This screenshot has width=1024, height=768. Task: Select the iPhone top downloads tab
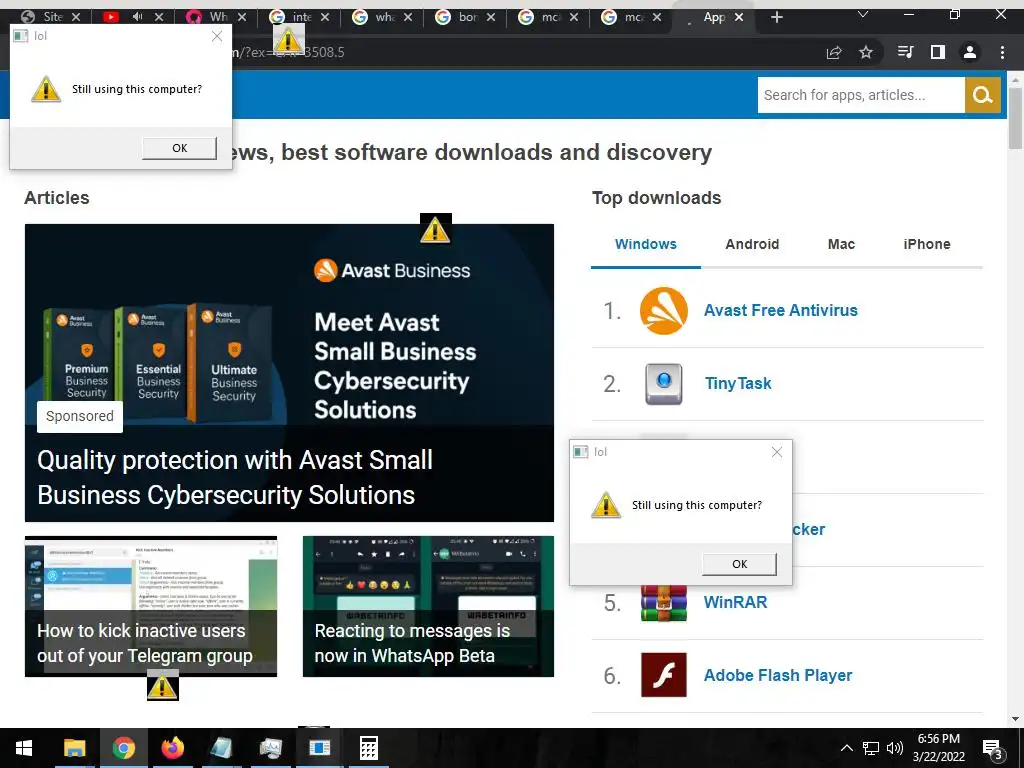pos(927,244)
